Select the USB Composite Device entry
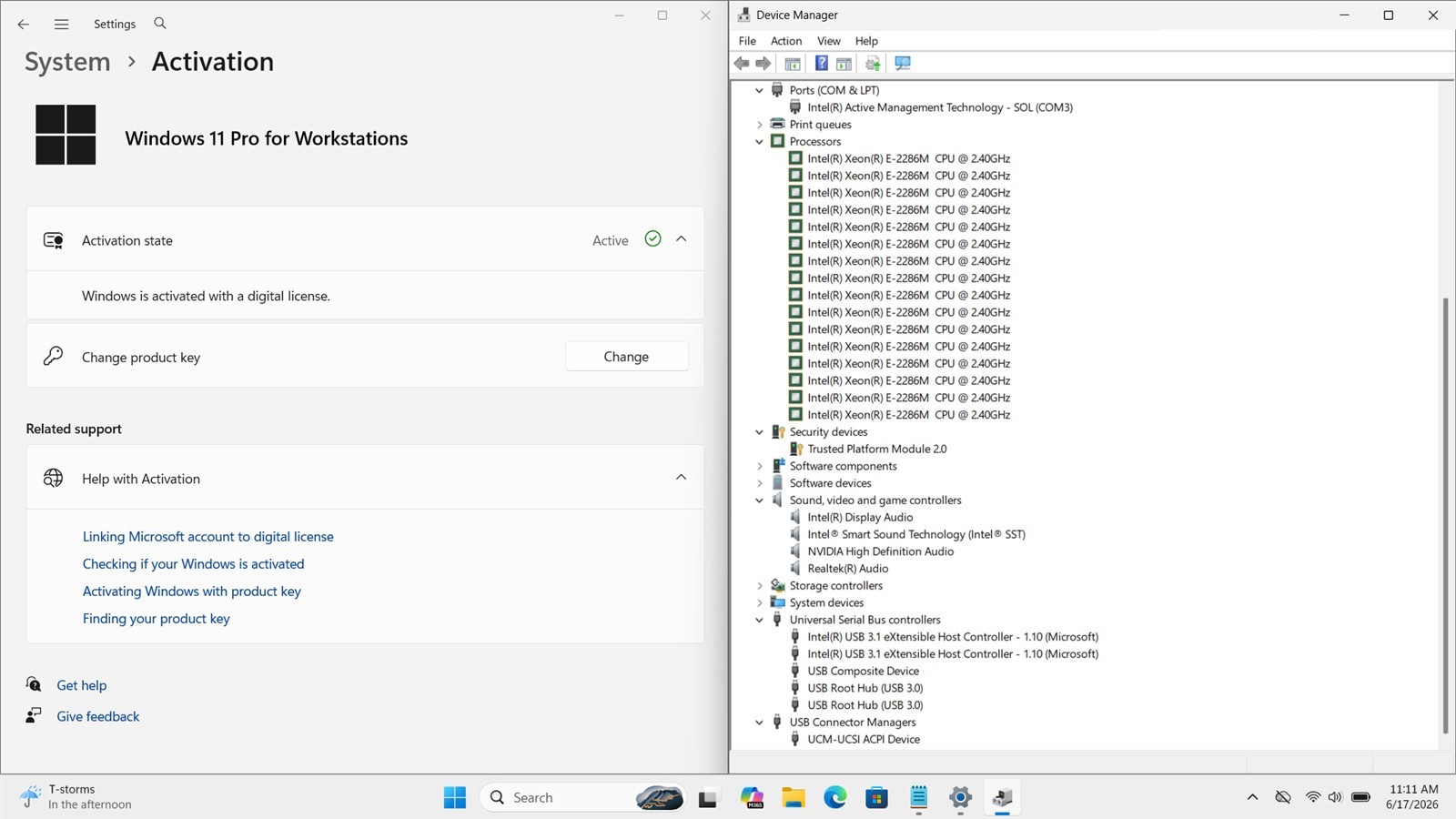The image size is (1456, 819). pos(864,672)
